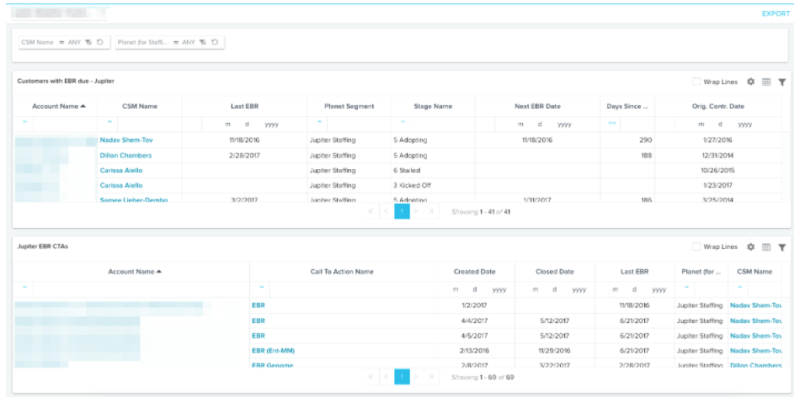Click the Days Since value 290

[x=646, y=140]
